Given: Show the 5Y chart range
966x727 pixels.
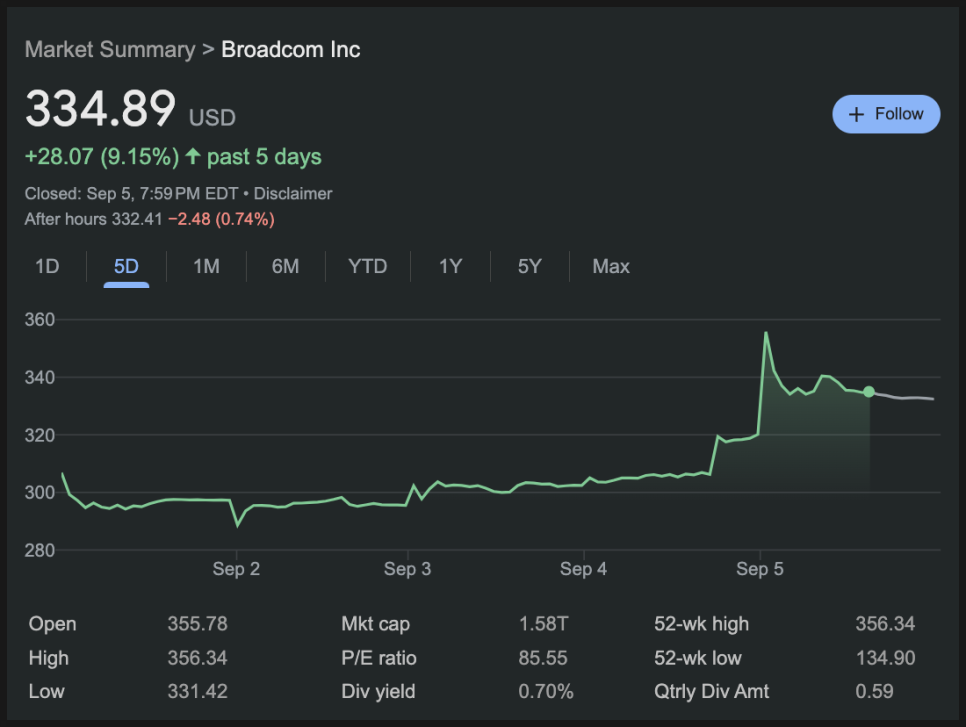Looking at the screenshot, I should pyautogui.click(x=529, y=266).
